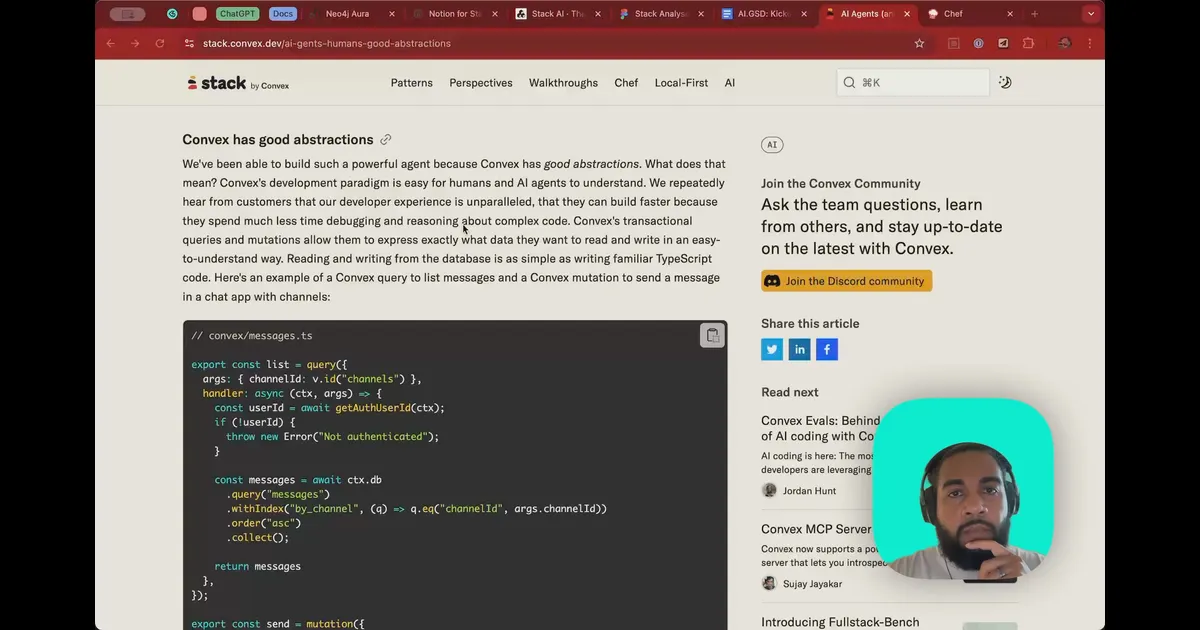
Task: Open search with the magnifier icon
Action: (849, 82)
